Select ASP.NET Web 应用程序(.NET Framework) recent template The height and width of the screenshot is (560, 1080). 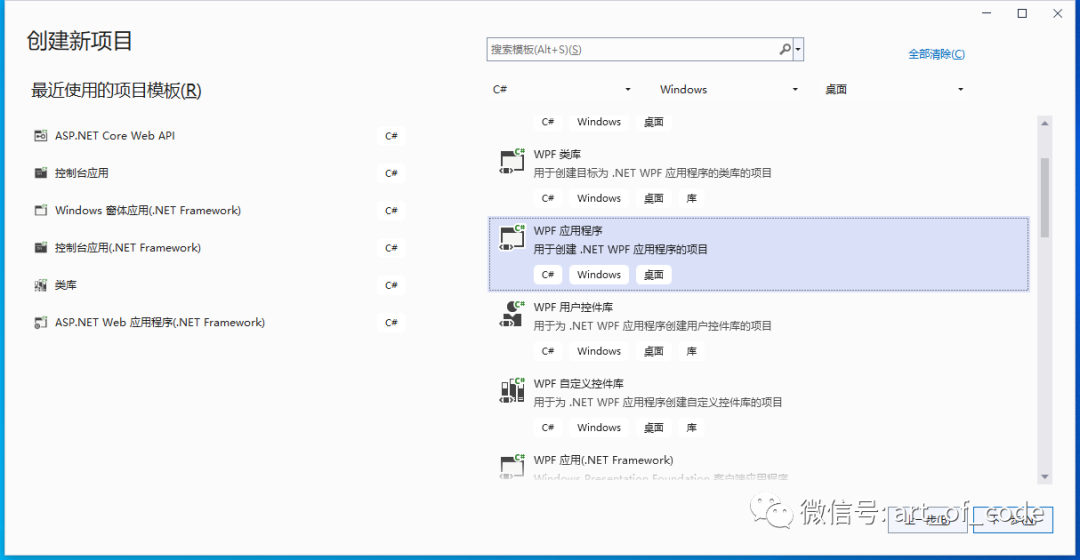tap(160, 322)
